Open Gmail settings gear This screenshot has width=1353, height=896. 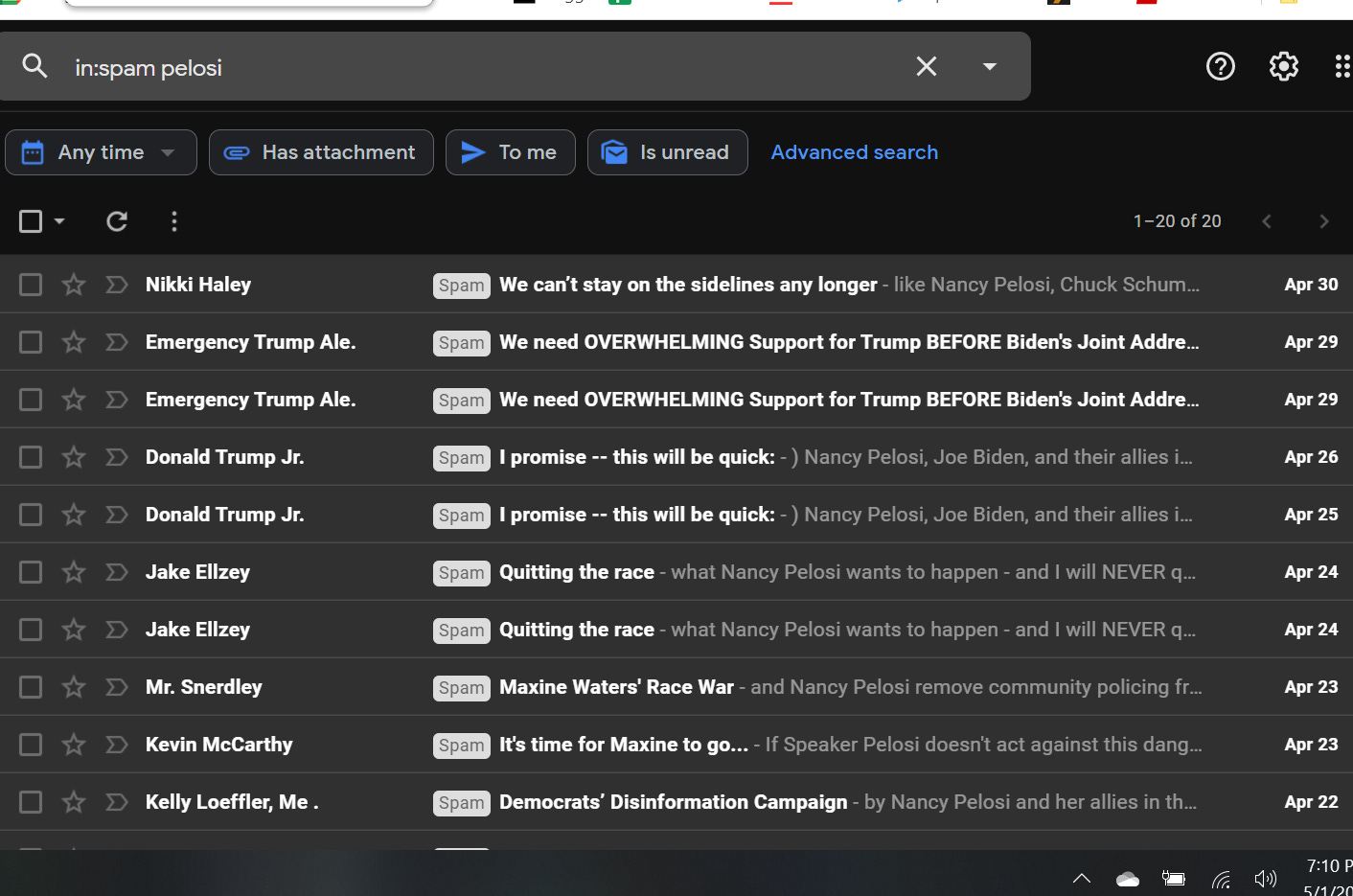click(x=1284, y=66)
